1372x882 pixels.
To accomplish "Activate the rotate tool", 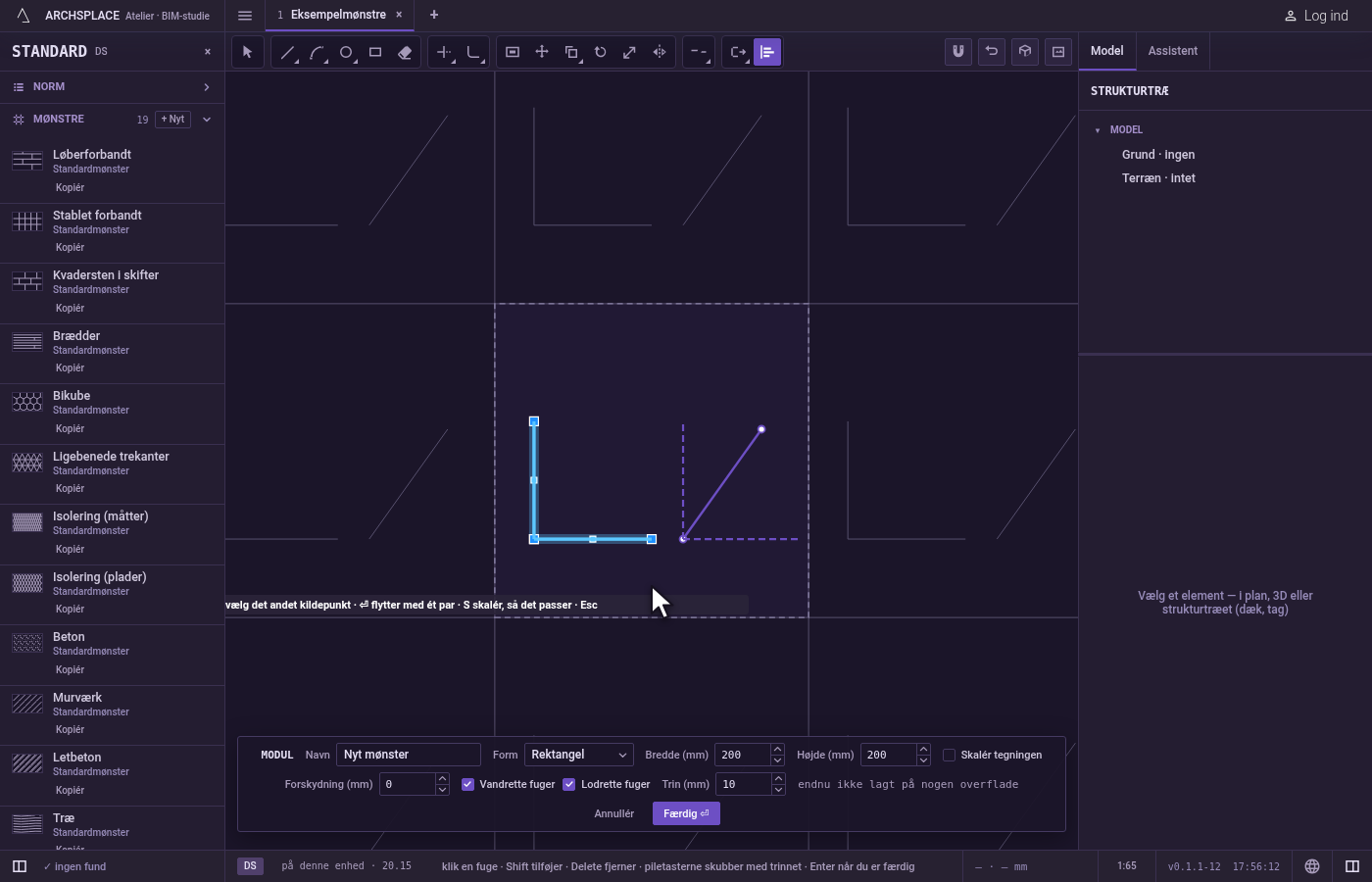I will pos(601,52).
